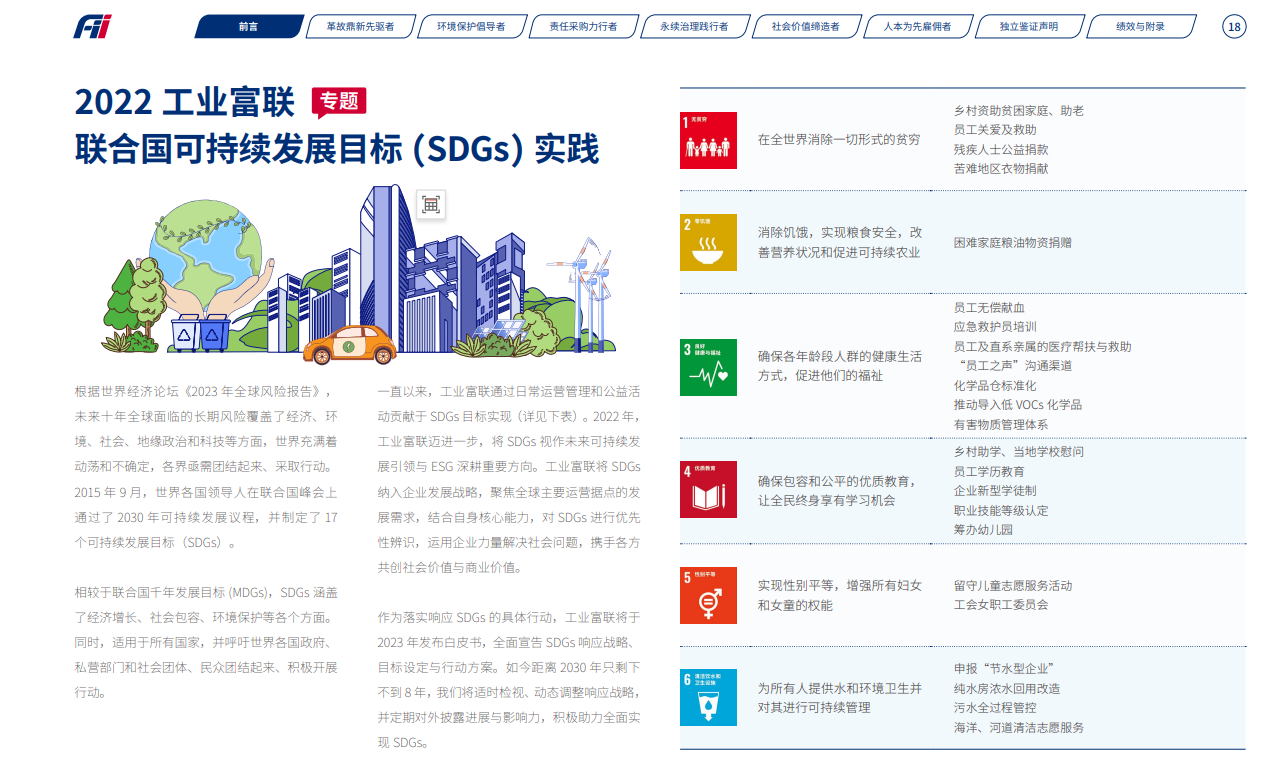Open the 人本为先雇佣者 tab
Screen dimensions: 1284x764
click(917, 27)
